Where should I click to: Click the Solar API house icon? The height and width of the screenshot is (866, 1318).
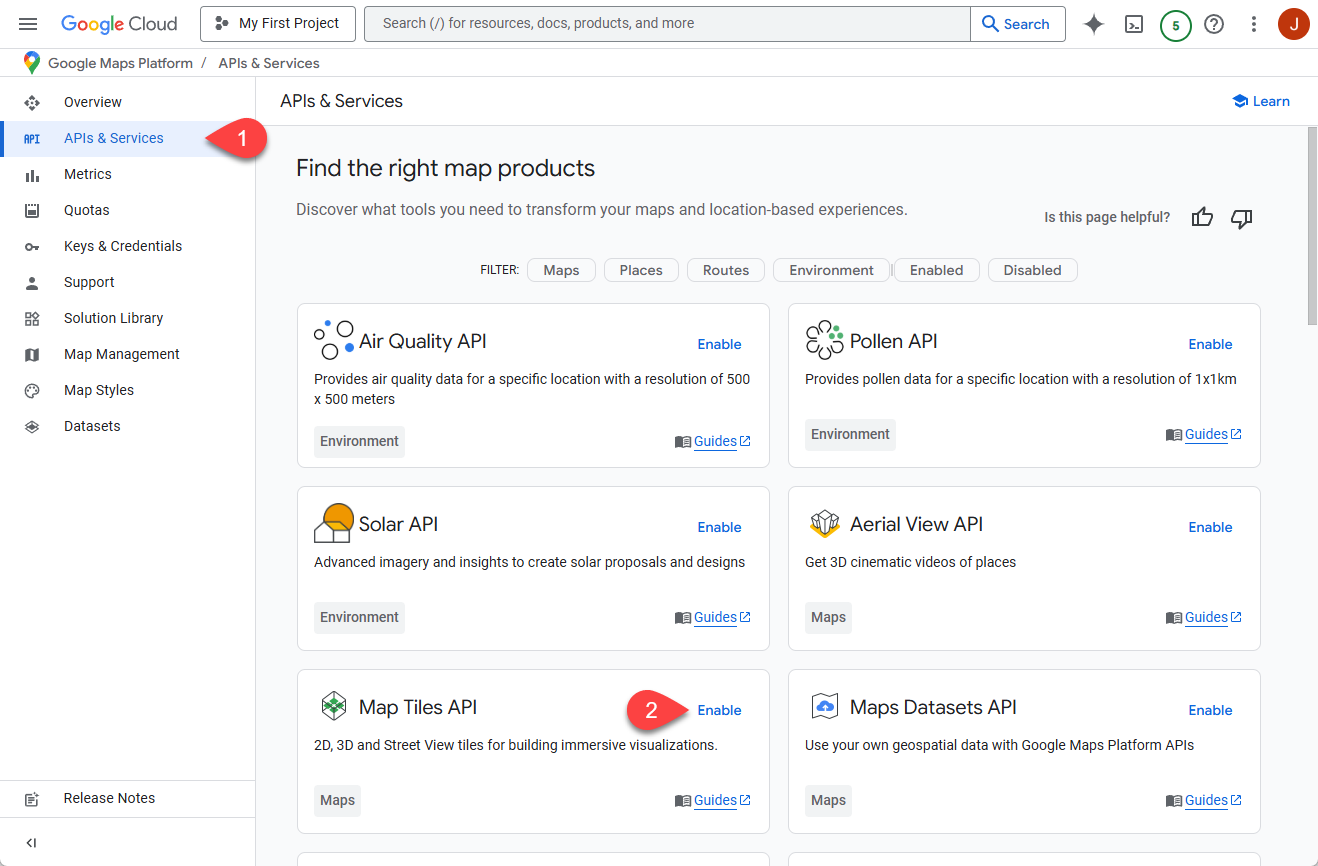point(334,523)
